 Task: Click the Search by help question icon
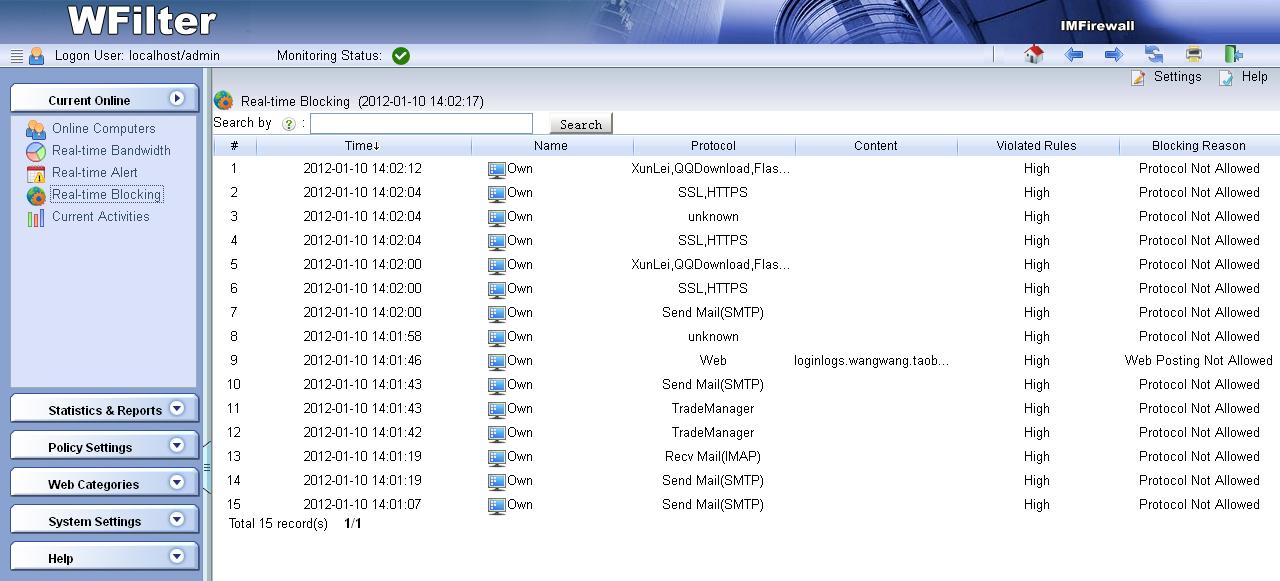pos(289,124)
